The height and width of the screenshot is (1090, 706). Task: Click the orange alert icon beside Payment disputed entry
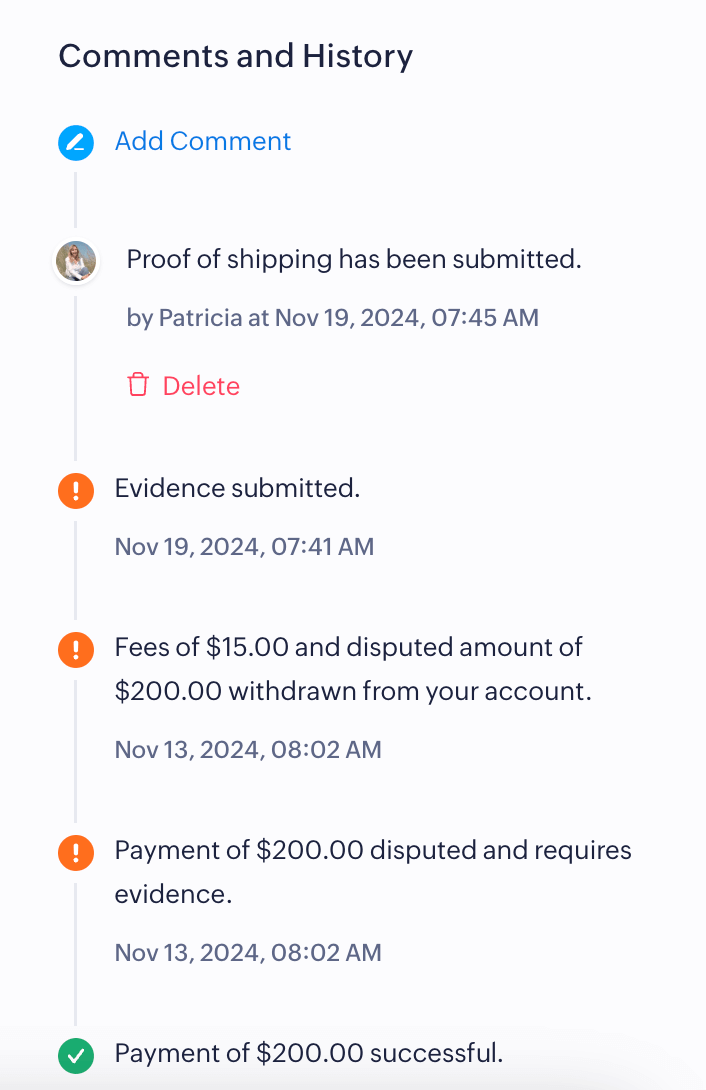pos(75,853)
